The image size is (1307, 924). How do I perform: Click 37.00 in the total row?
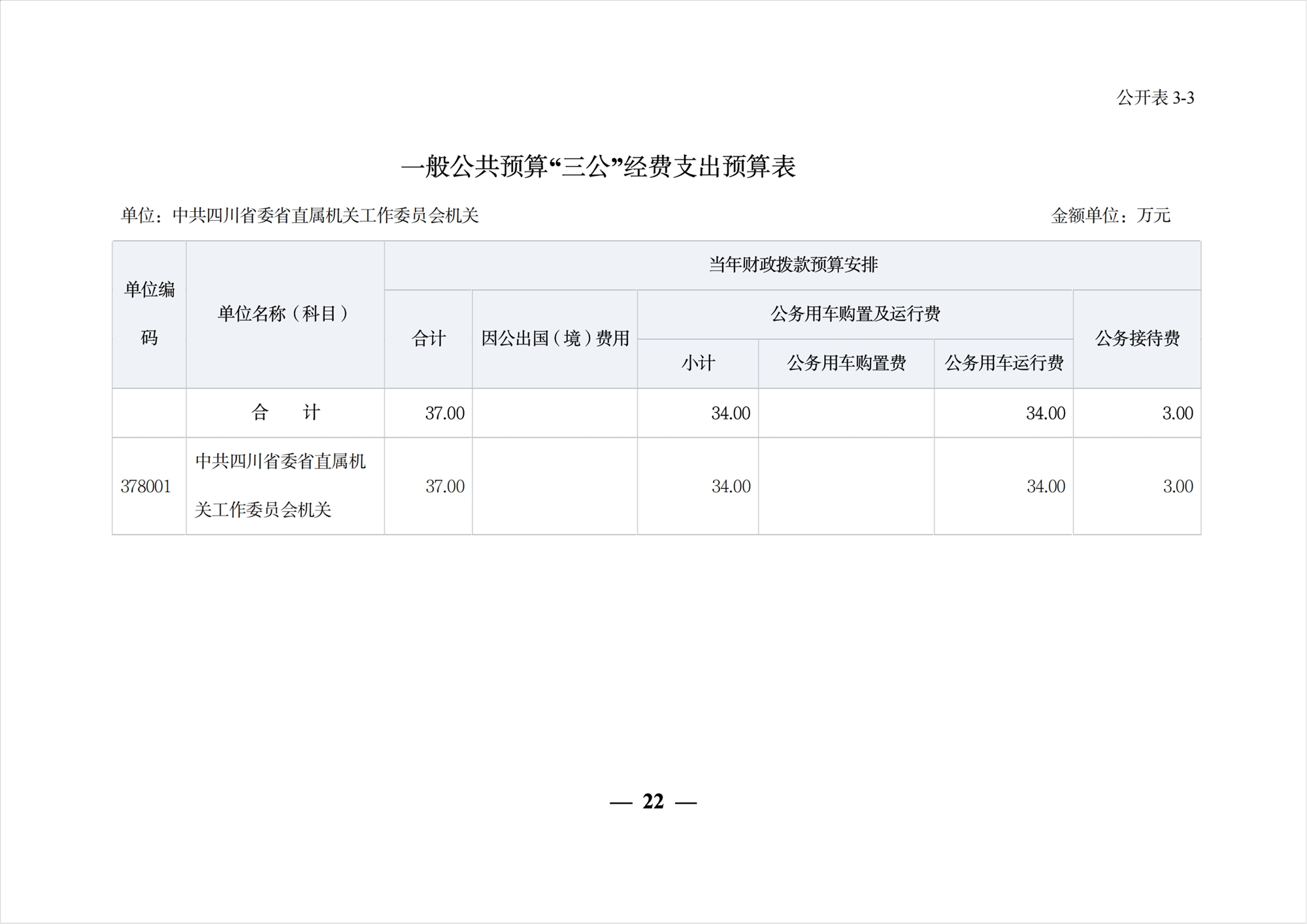(444, 413)
